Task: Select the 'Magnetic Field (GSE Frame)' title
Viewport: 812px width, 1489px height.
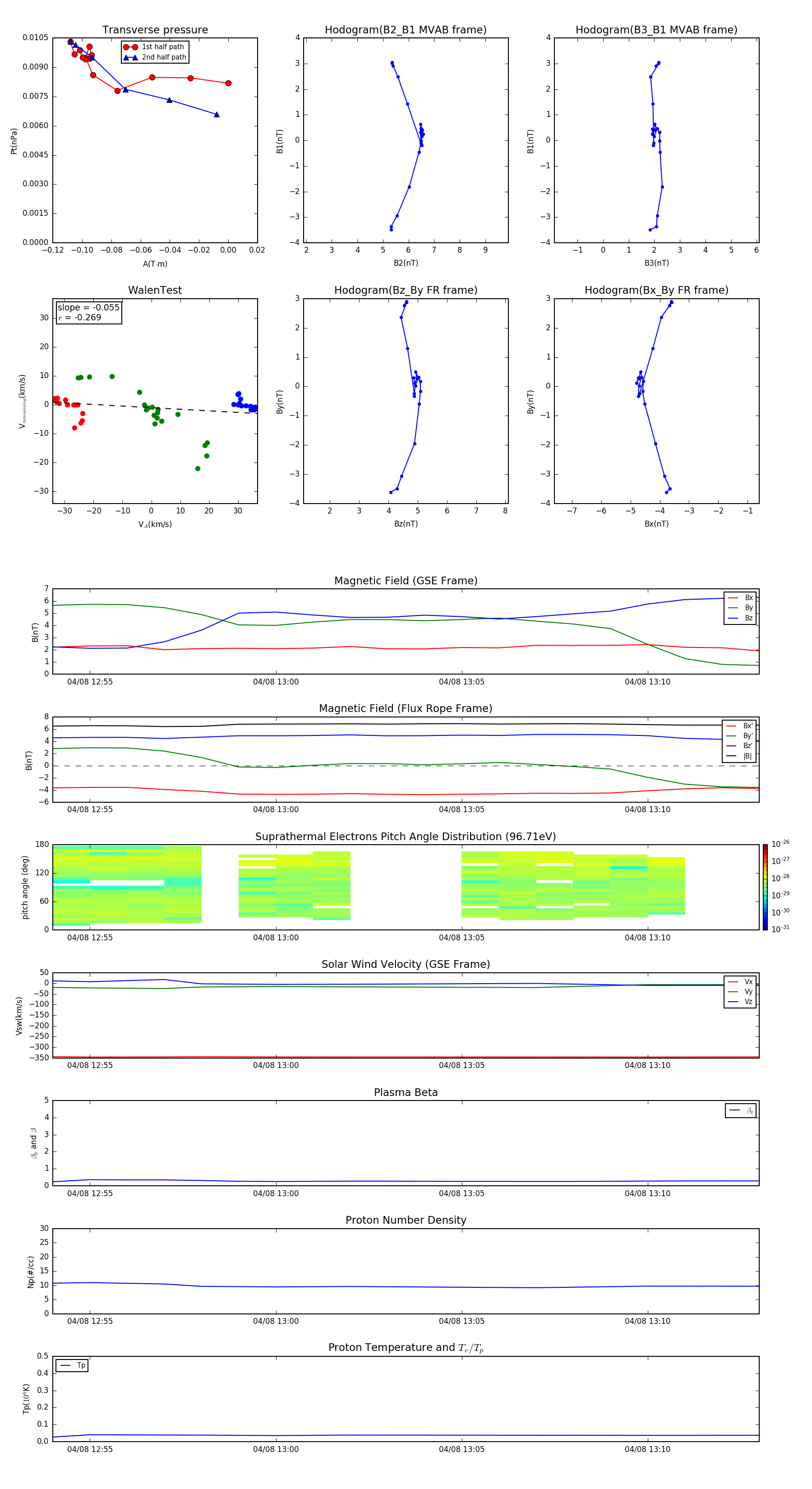Action: [406, 581]
